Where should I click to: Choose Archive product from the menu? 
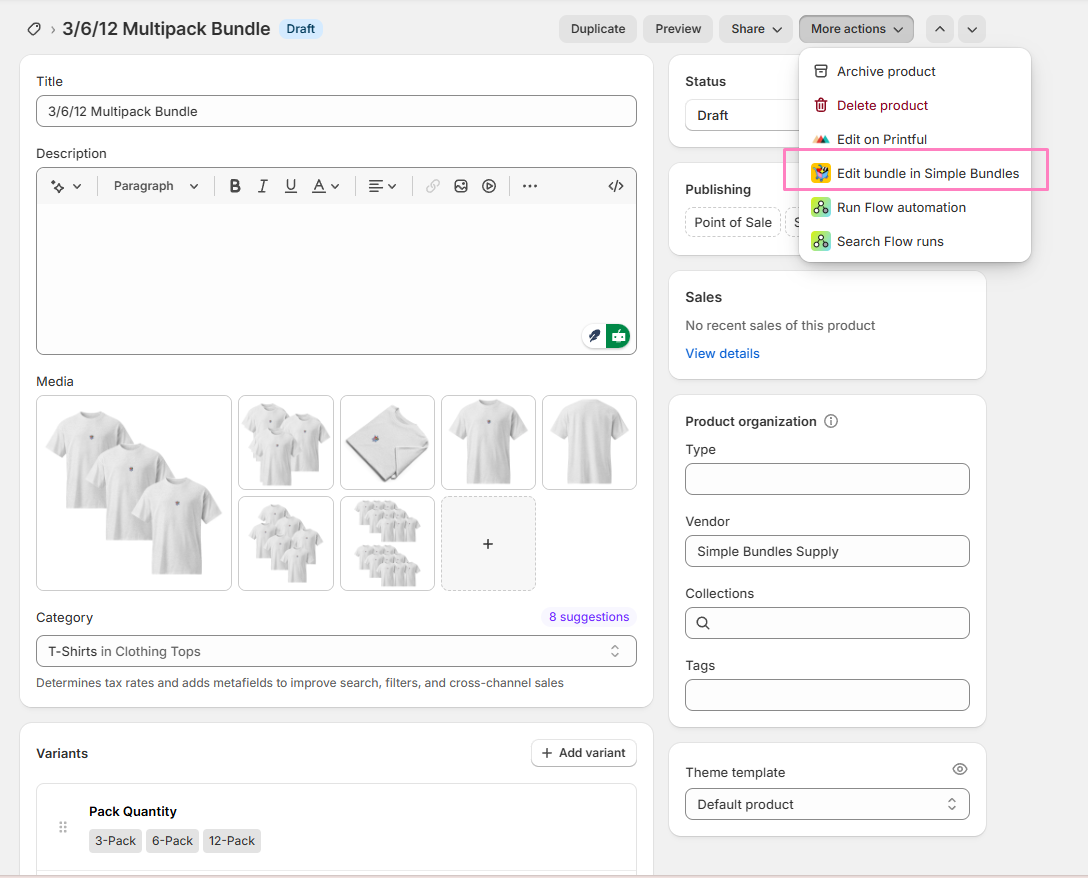pos(885,71)
